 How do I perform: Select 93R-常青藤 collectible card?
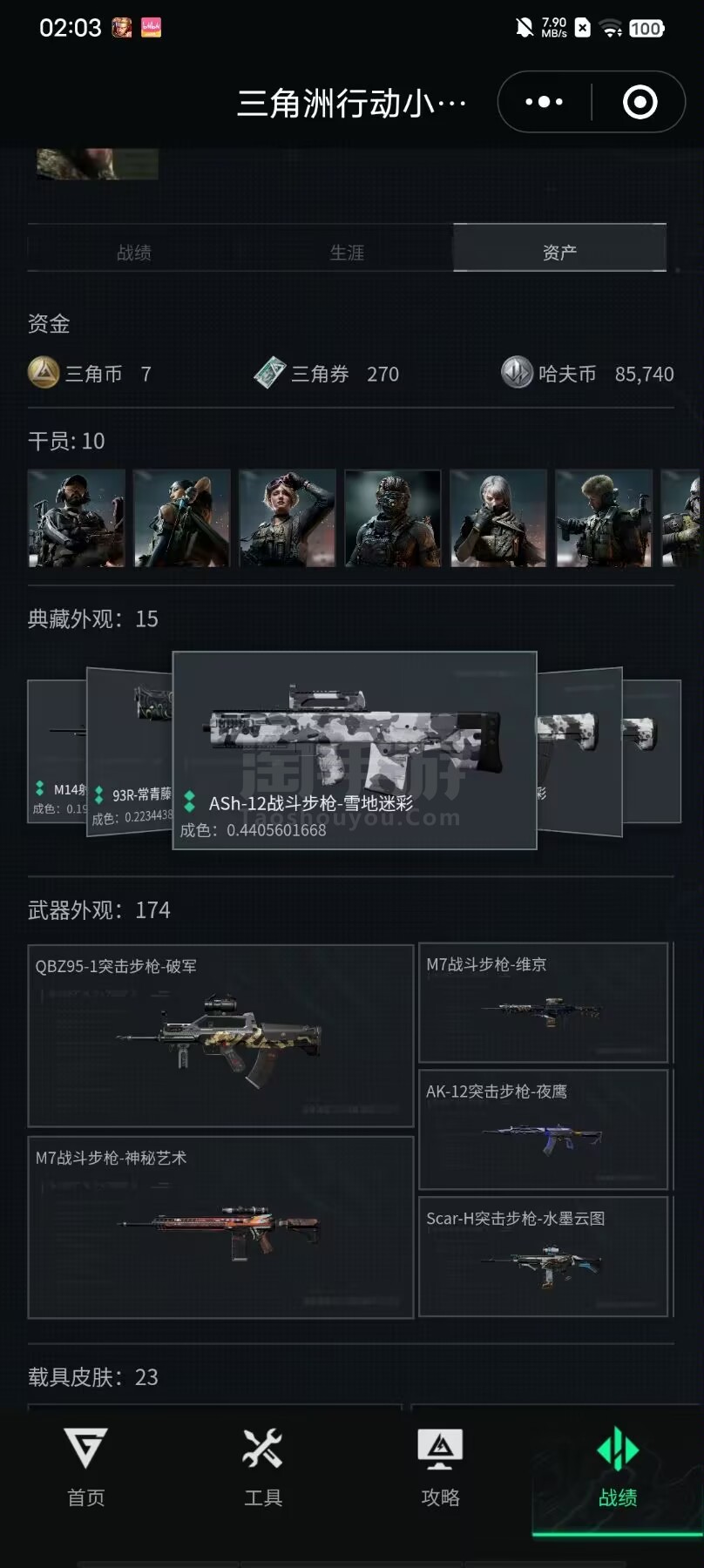pos(130,753)
